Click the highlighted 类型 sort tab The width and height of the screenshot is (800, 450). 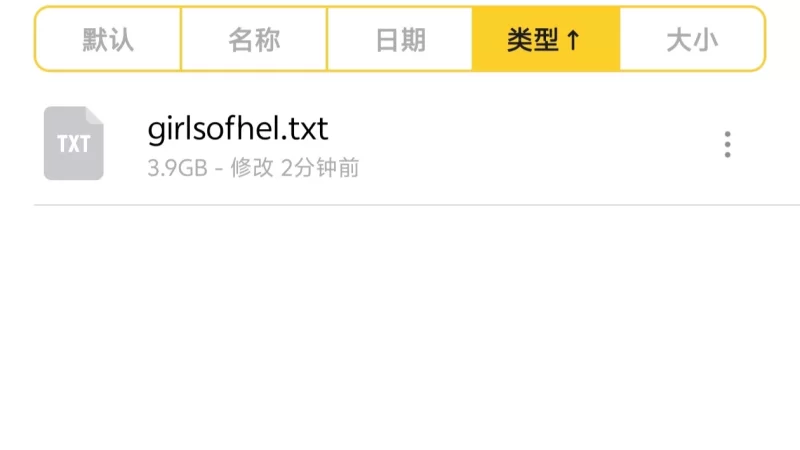pos(546,39)
